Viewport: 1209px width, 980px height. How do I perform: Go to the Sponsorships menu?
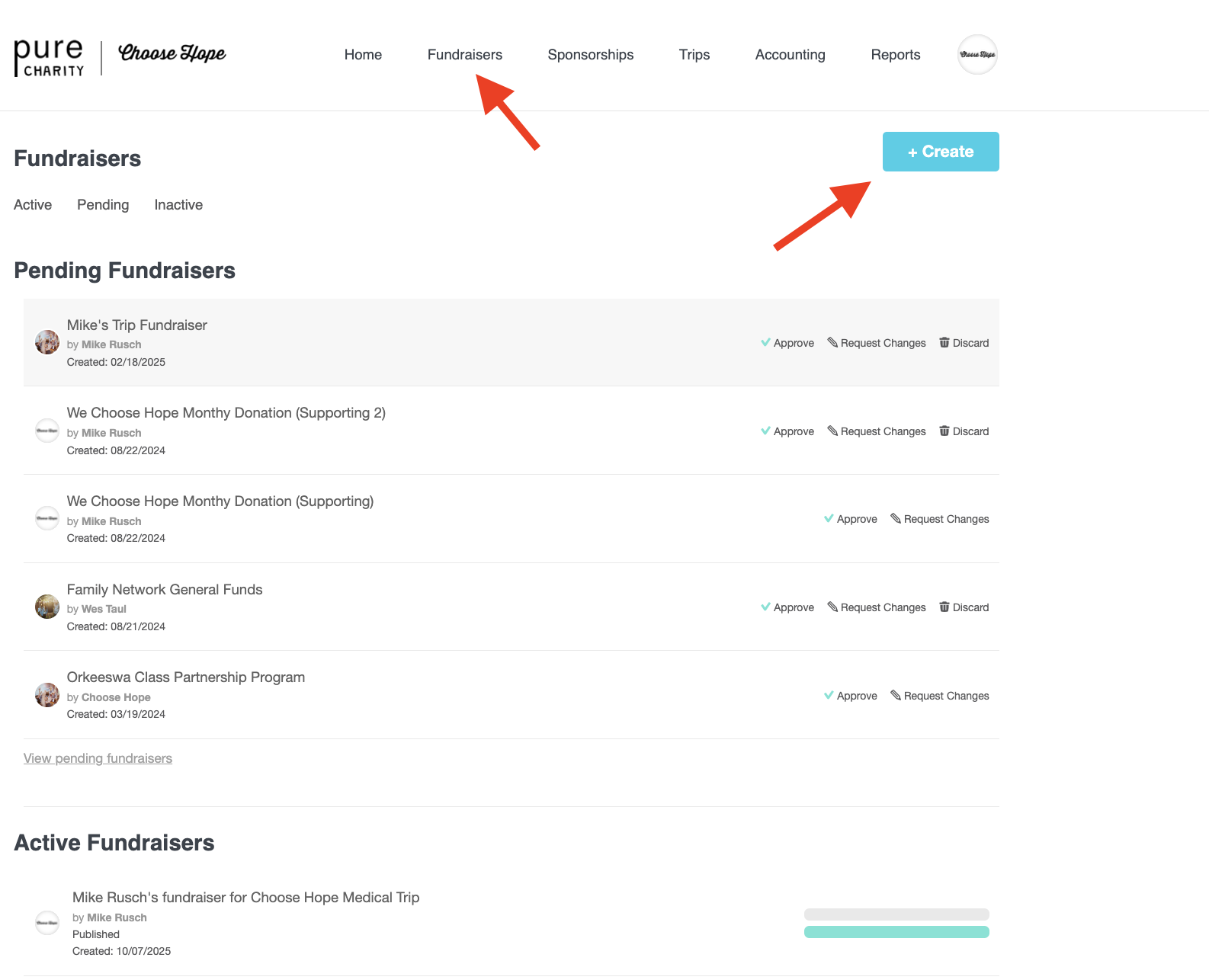point(590,55)
